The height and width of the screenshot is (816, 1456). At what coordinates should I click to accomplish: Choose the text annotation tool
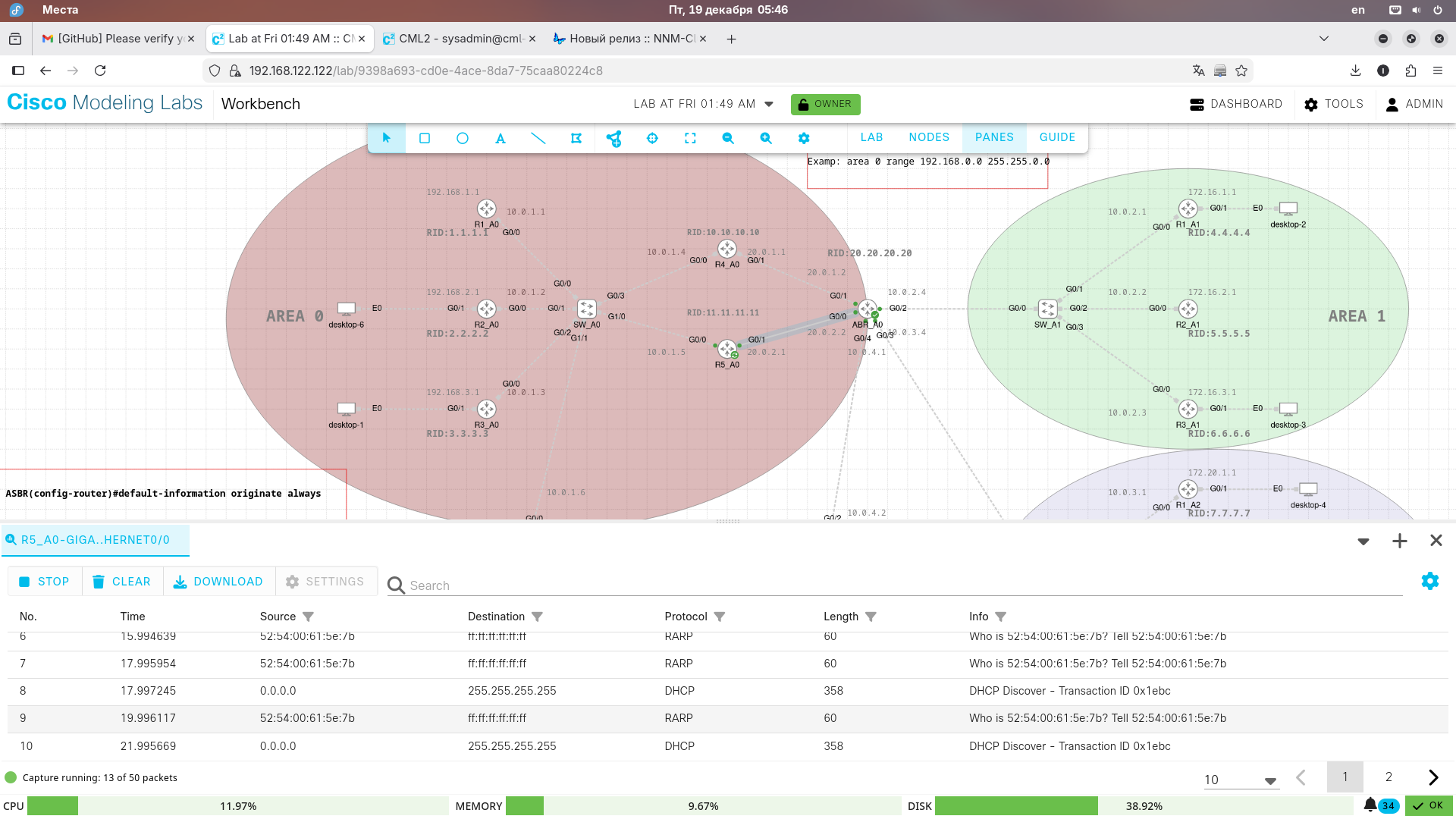click(x=500, y=138)
